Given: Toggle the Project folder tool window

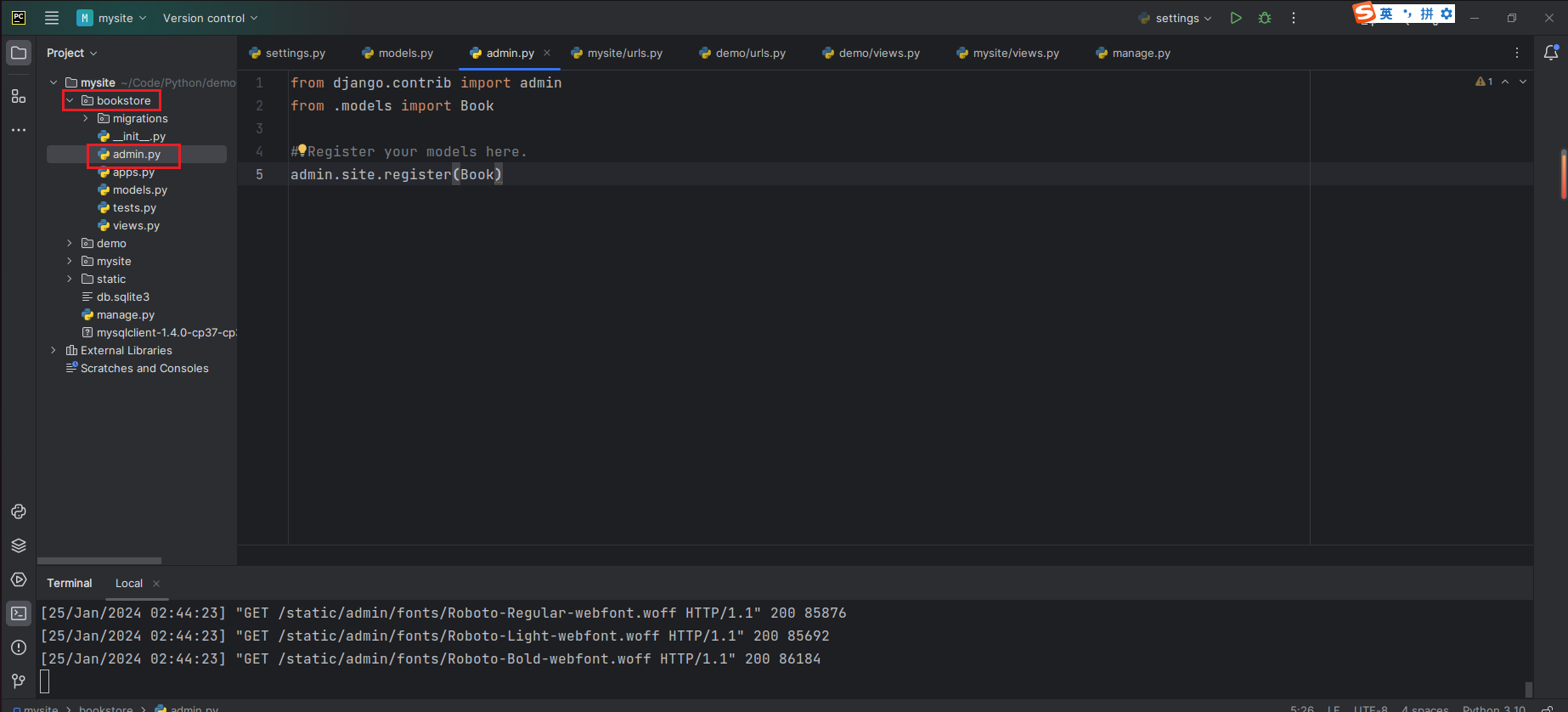Looking at the screenshot, I should tap(19, 53).
